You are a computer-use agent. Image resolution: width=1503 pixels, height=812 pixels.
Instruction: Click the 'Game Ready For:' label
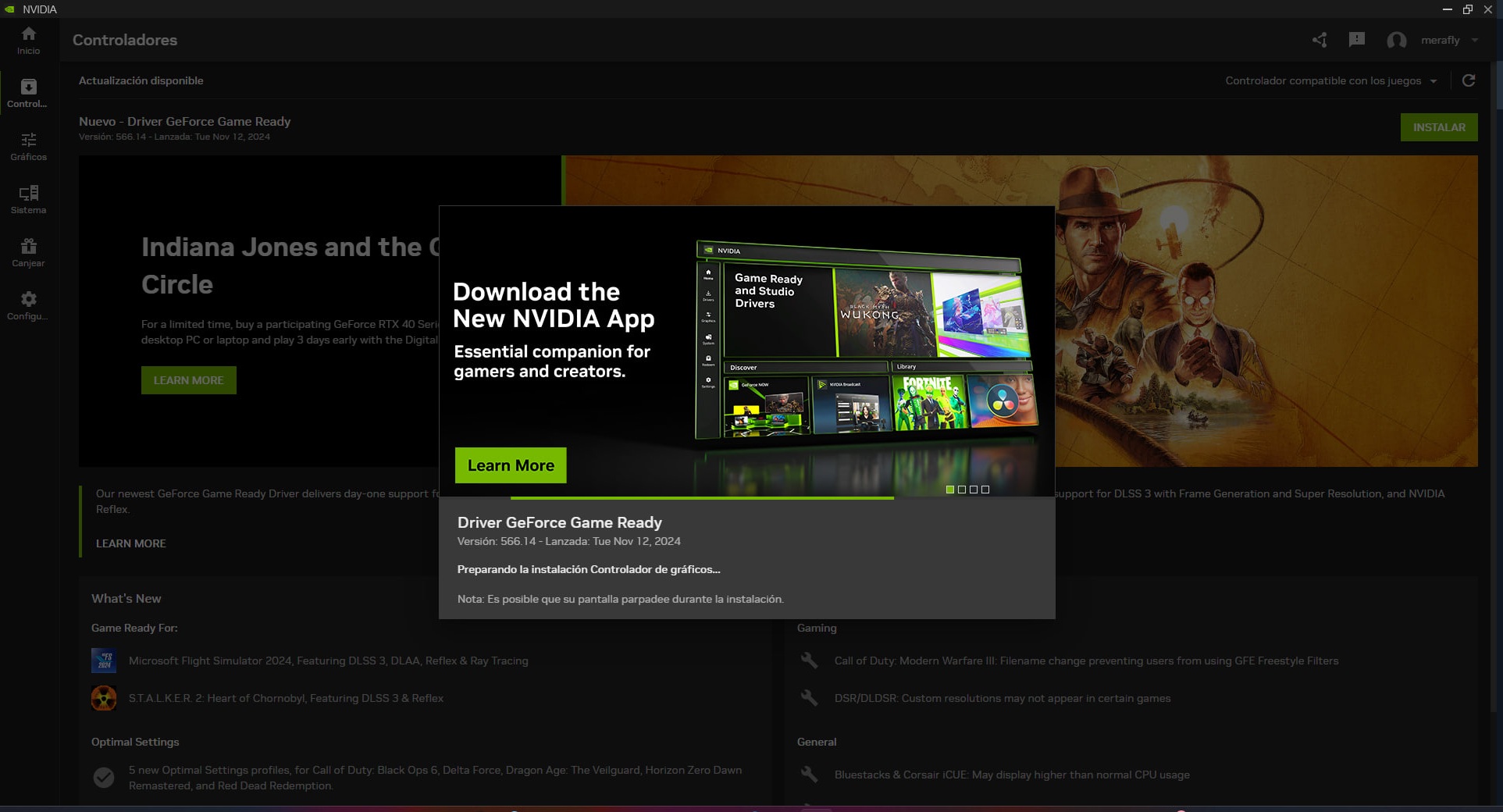[134, 628]
